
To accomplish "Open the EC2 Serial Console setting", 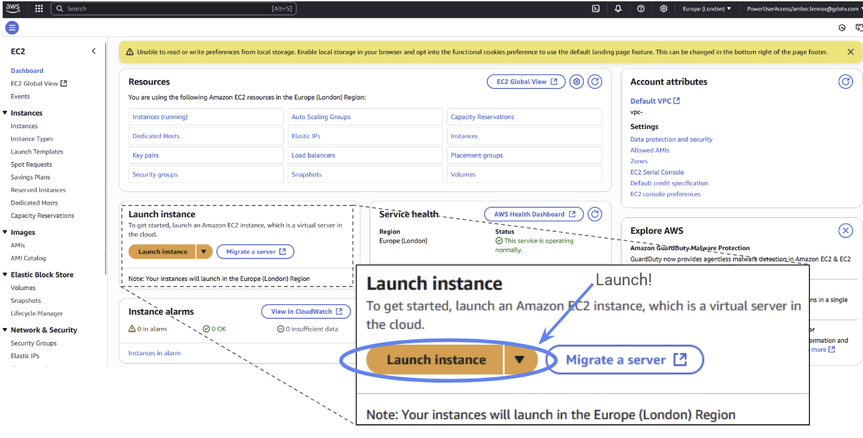I will [657, 172].
